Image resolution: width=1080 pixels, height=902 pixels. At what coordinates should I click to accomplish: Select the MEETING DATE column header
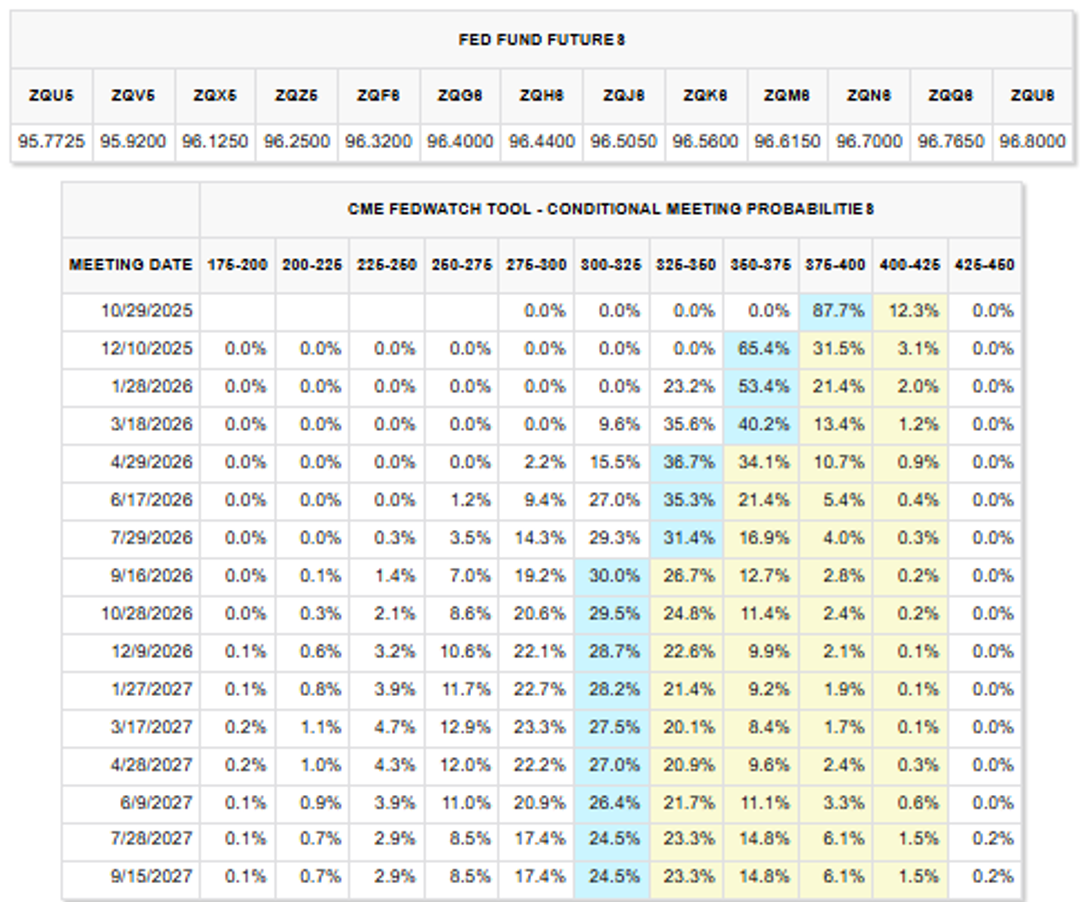tap(130, 265)
